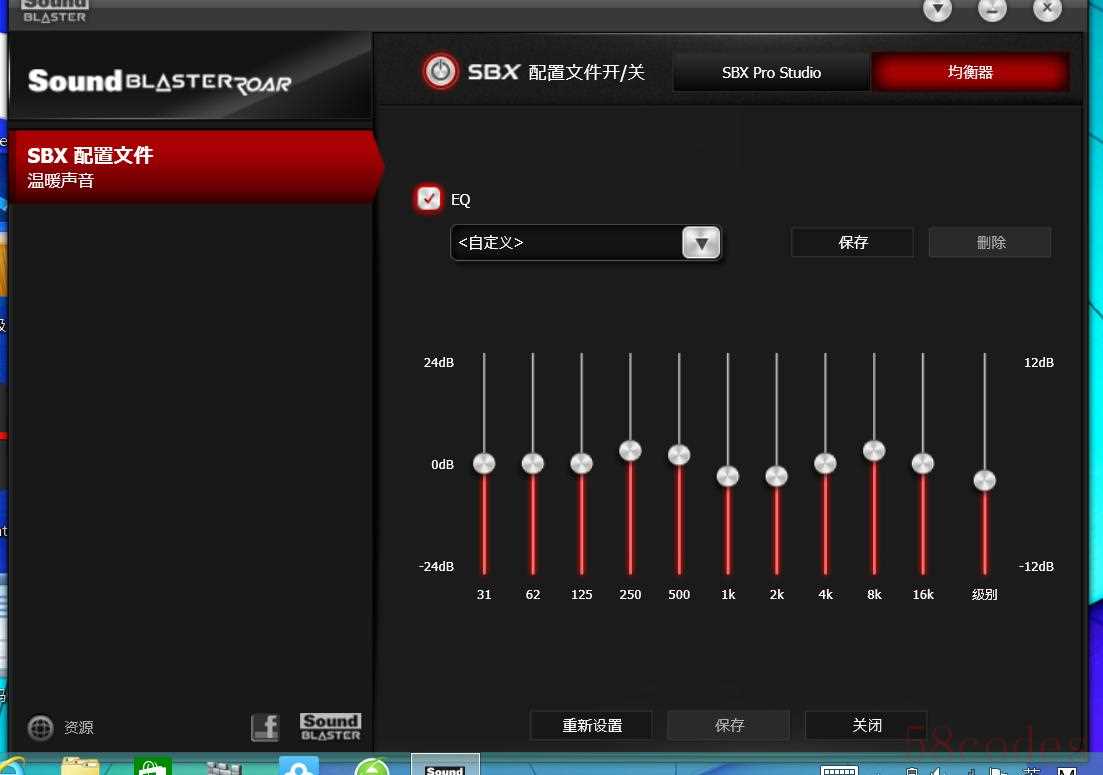The height and width of the screenshot is (775, 1103).
Task: Open the EQ preset combo box field
Action: (586, 243)
